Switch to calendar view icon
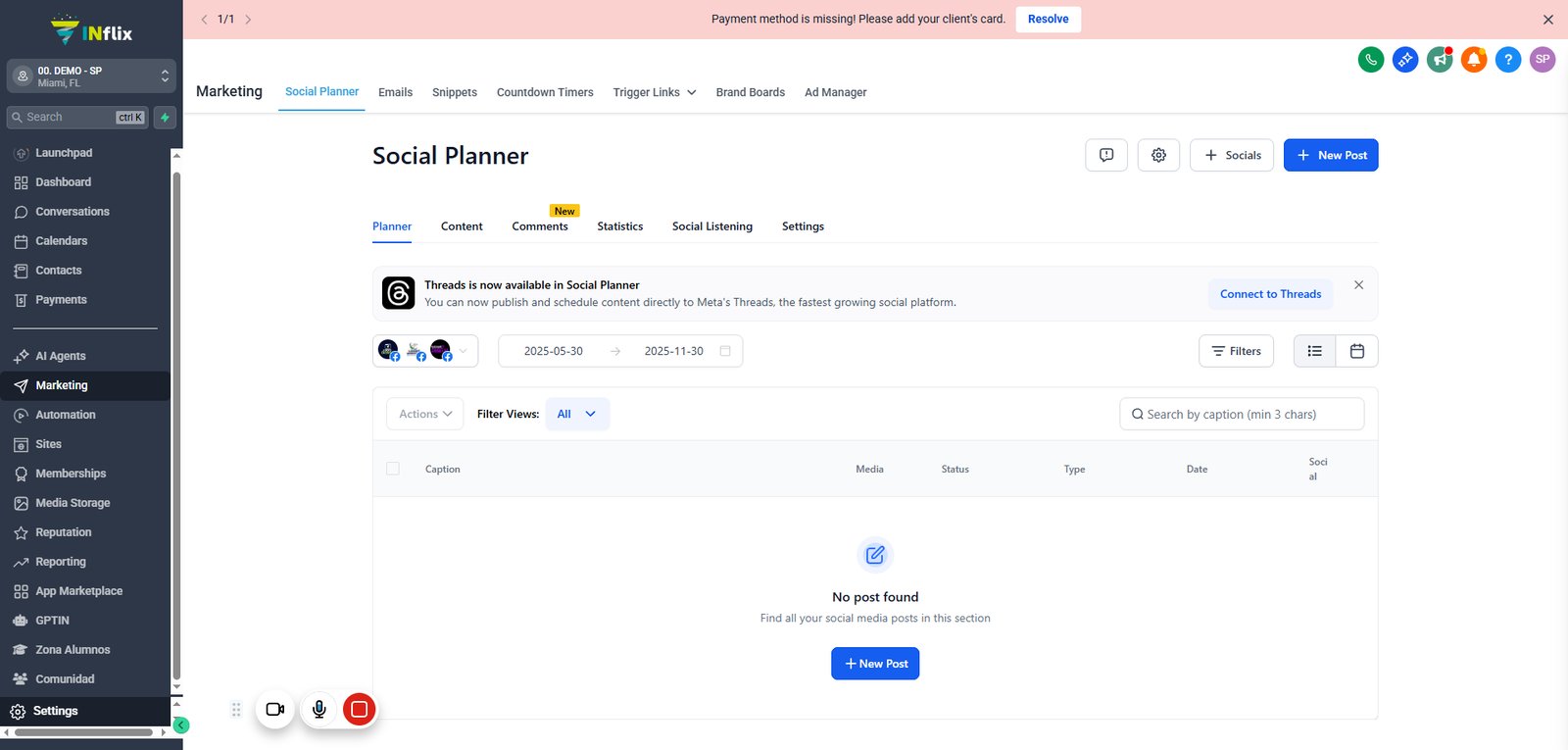This screenshot has width=1568, height=750. point(1357,351)
